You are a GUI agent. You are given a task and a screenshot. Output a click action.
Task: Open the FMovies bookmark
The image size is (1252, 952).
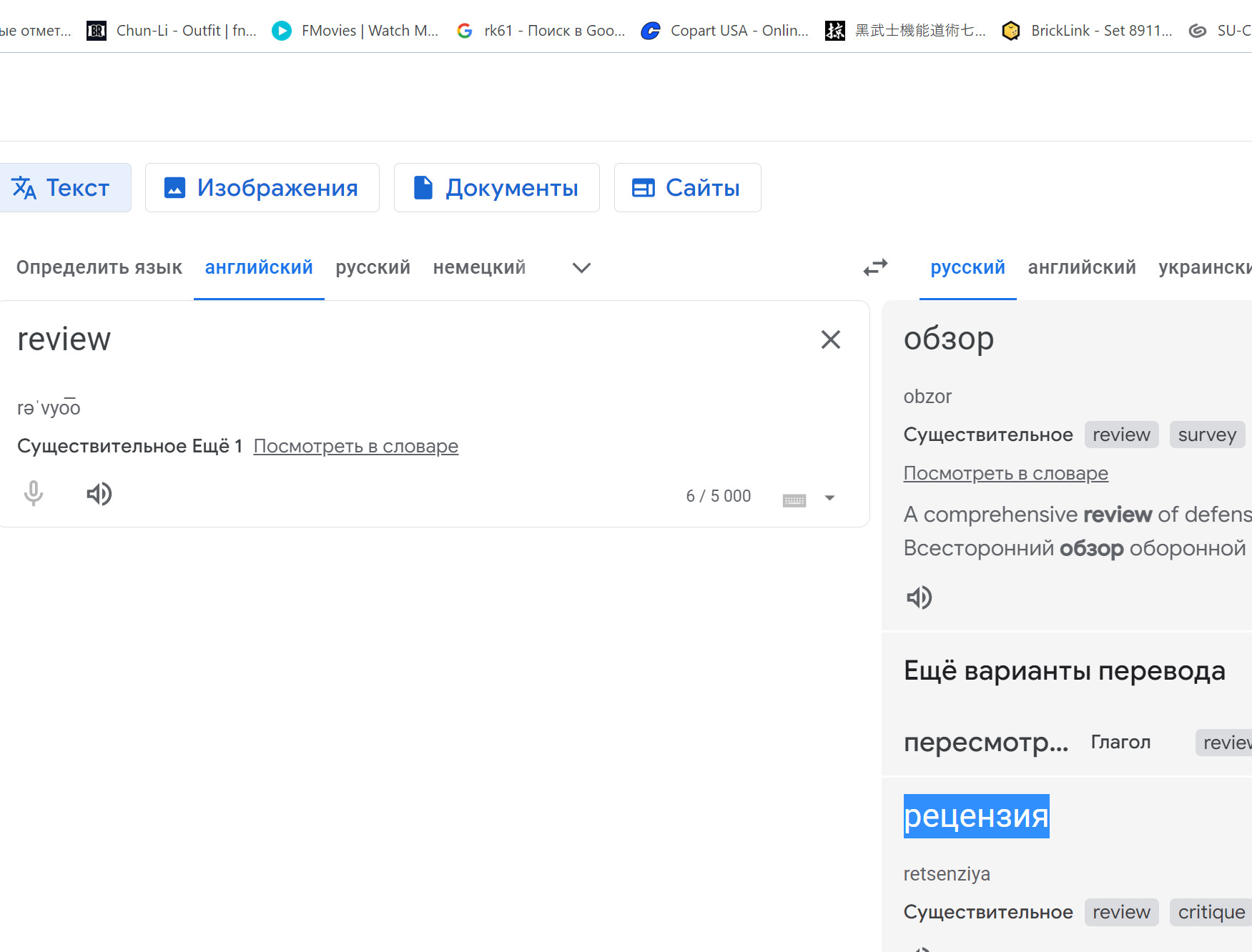[355, 31]
